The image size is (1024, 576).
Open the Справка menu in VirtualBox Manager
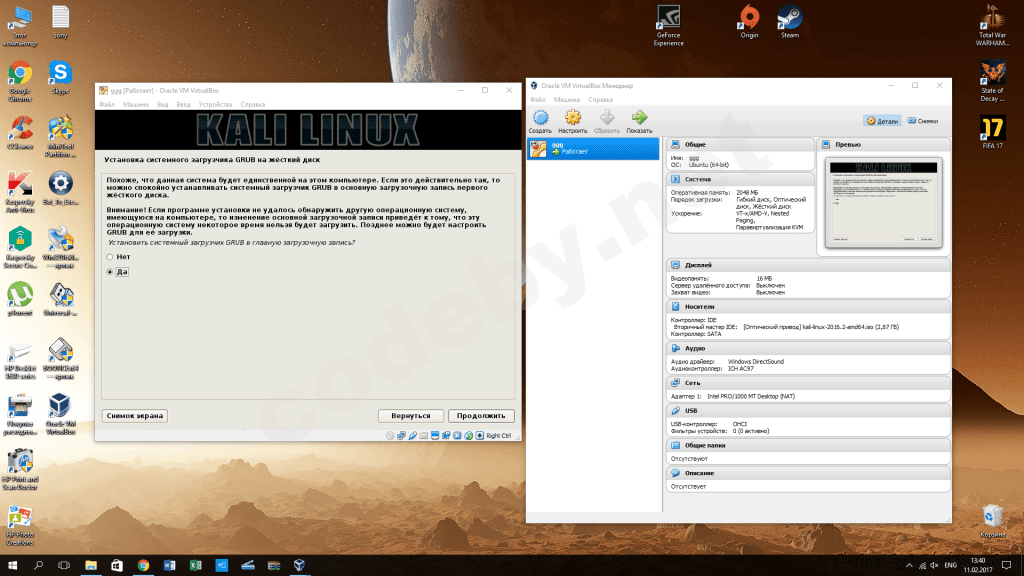pyautogui.click(x=600, y=100)
